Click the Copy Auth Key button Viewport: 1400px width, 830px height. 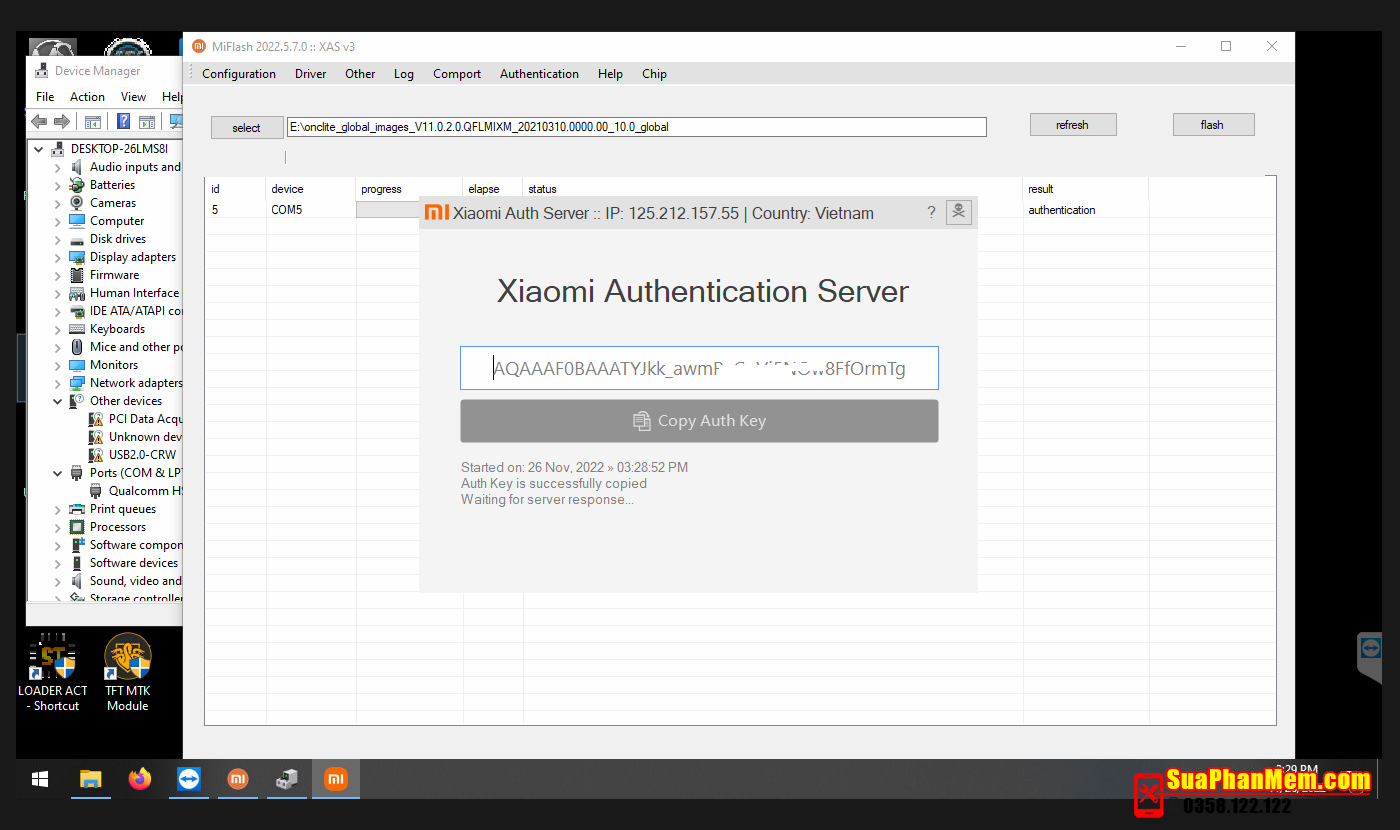click(699, 421)
